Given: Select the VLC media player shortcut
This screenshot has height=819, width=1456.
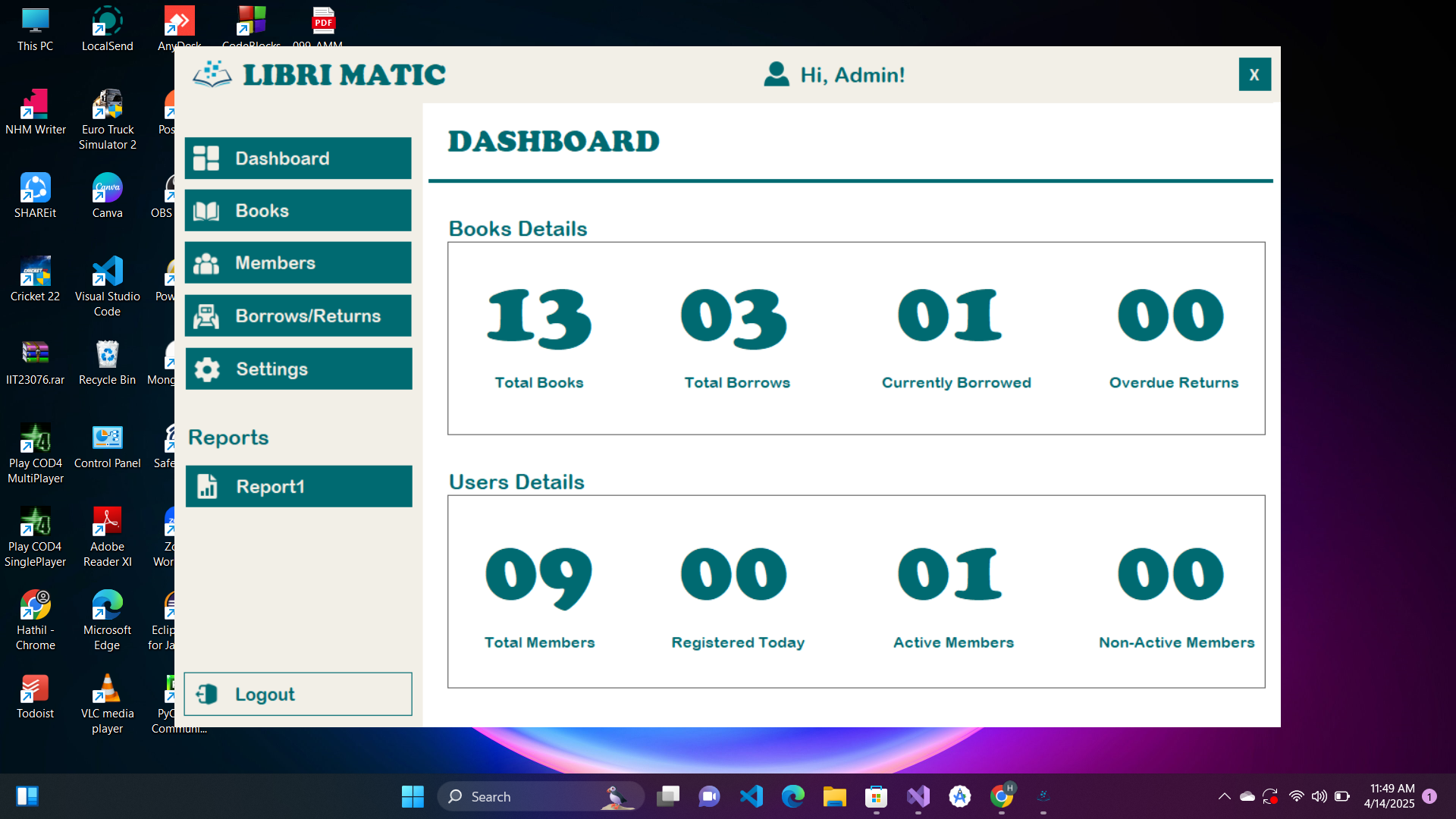Looking at the screenshot, I should (x=108, y=704).
